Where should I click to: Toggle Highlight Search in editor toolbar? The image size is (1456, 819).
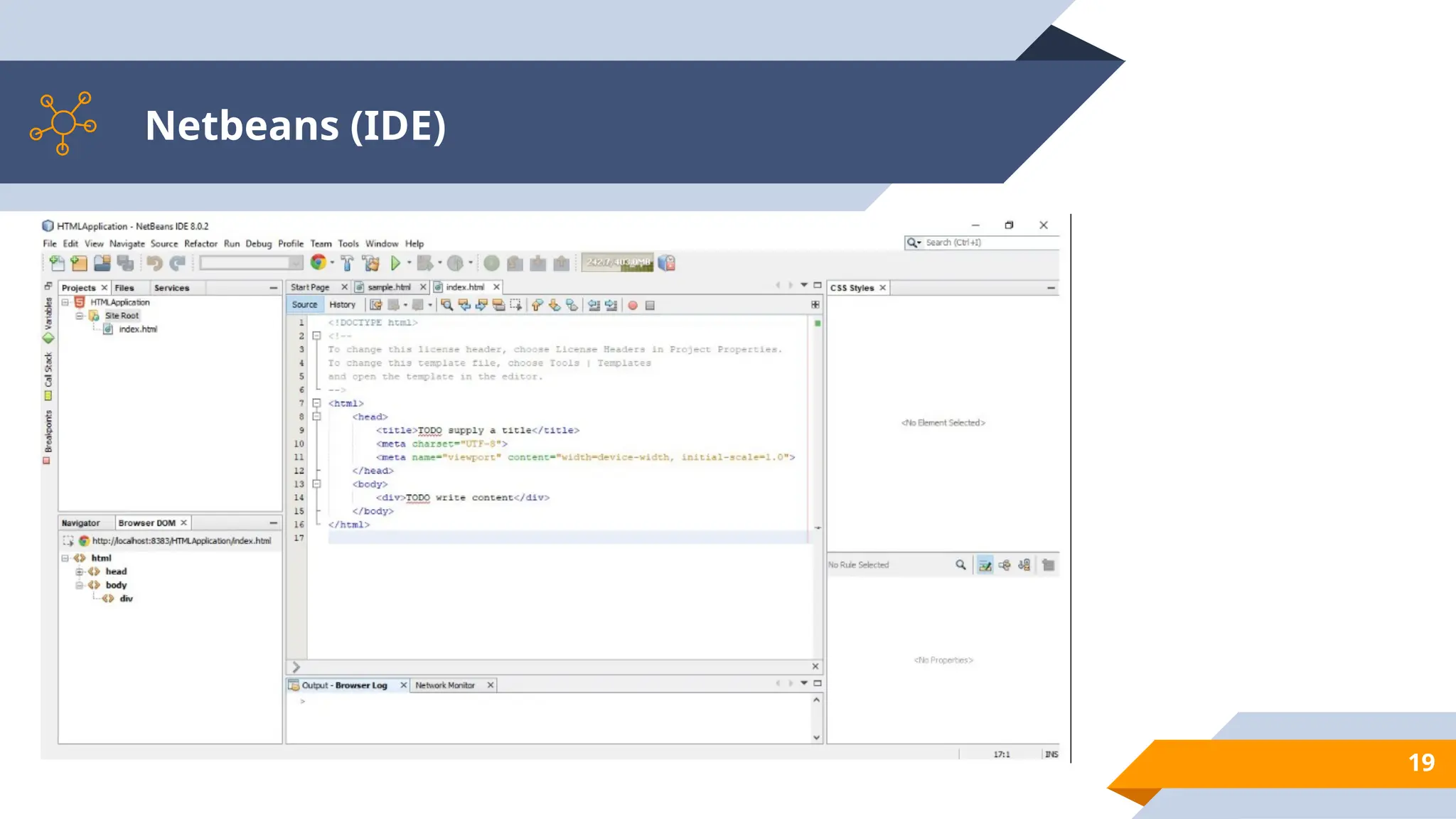(x=498, y=305)
